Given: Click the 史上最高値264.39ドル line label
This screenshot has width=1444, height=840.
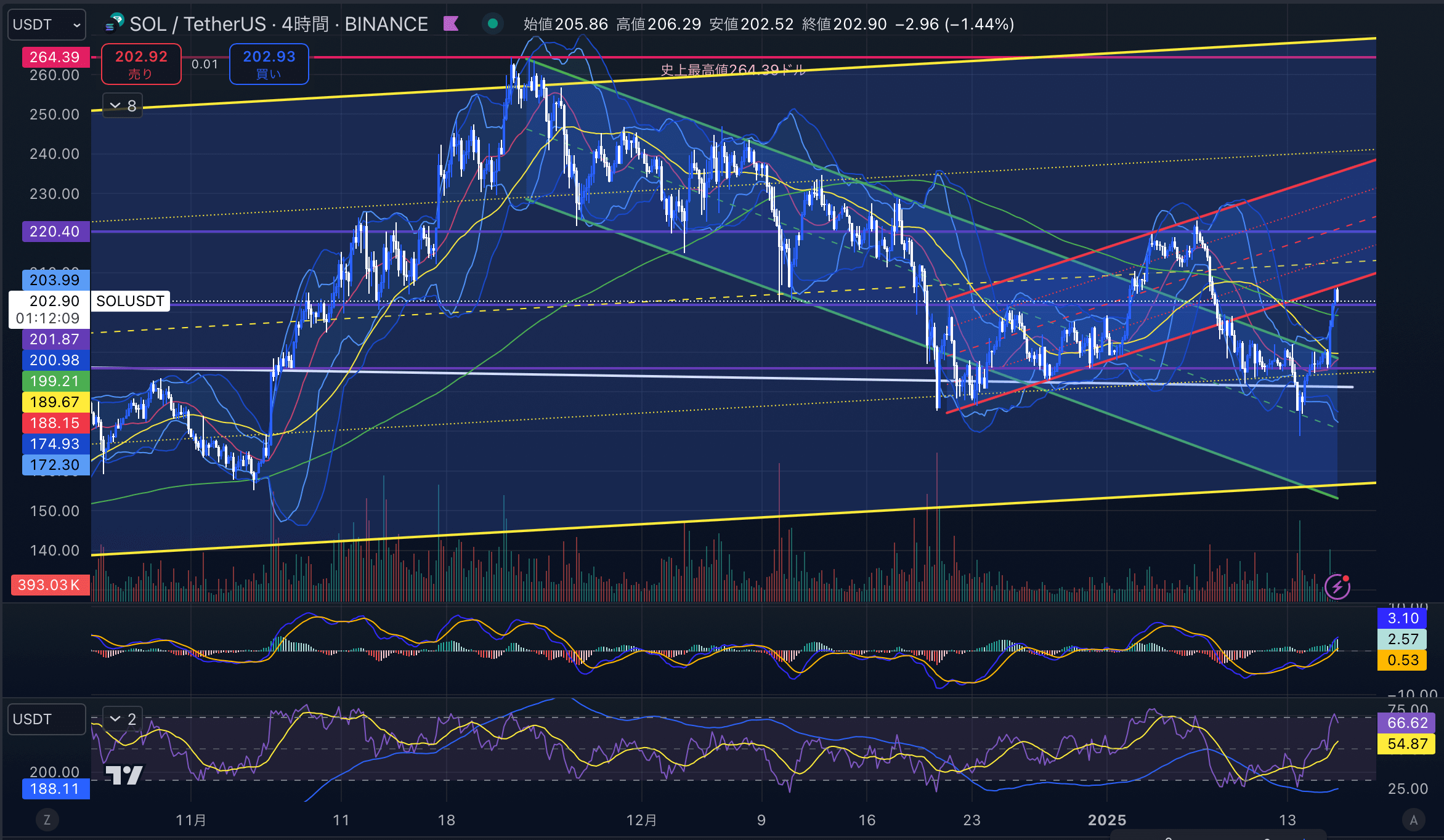Looking at the screenshot, I should [733, 70].
